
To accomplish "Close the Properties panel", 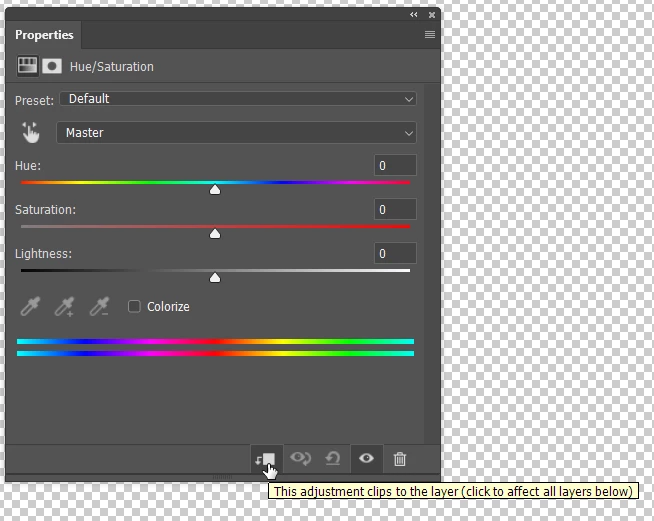I will pyautogui.click(x=432, y=15).
